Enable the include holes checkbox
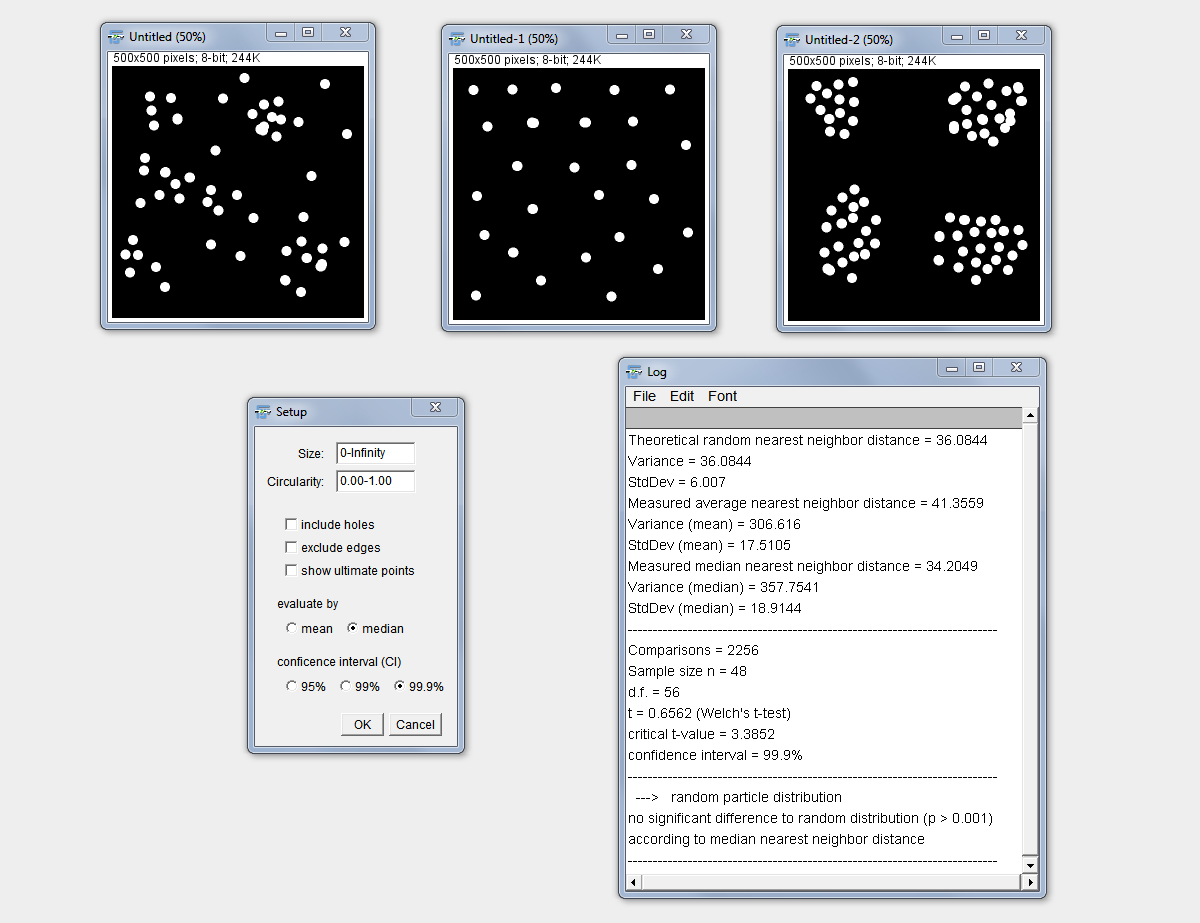The image size is (1200, 923). (x=291, y=524)
